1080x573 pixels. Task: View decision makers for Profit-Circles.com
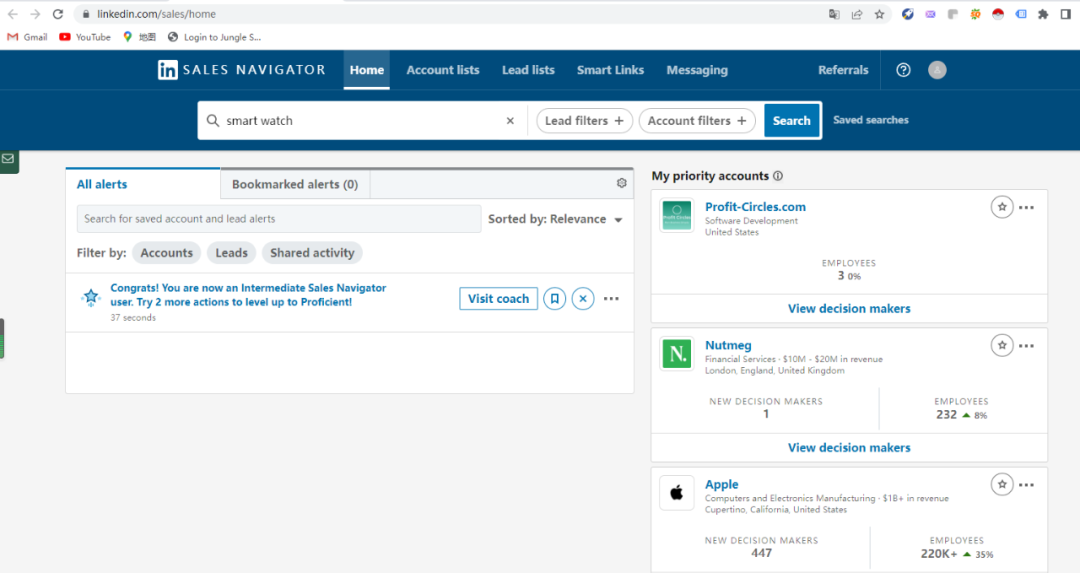tap(849, 309)
